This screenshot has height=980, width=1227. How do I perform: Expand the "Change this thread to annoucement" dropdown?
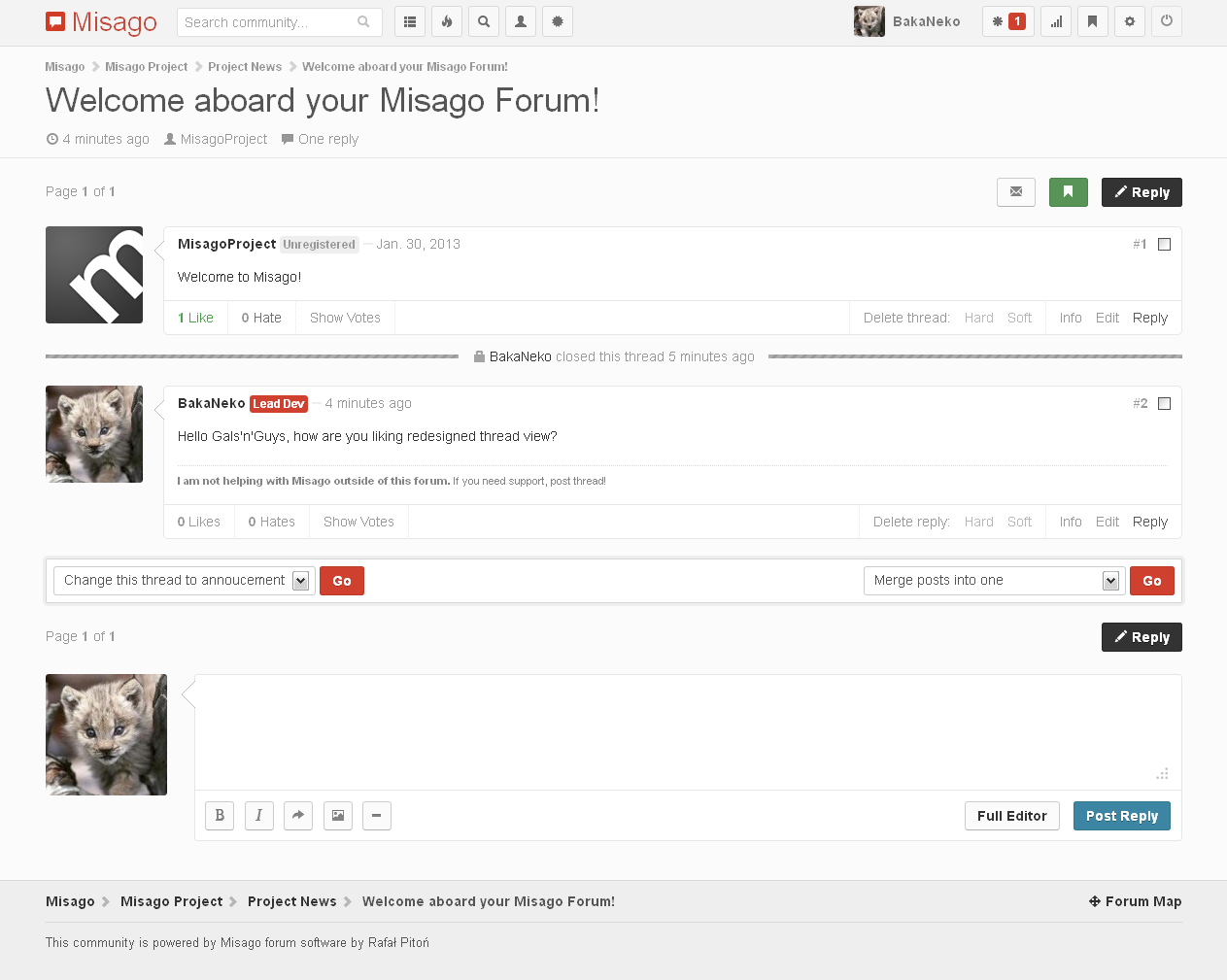[184, 581]
